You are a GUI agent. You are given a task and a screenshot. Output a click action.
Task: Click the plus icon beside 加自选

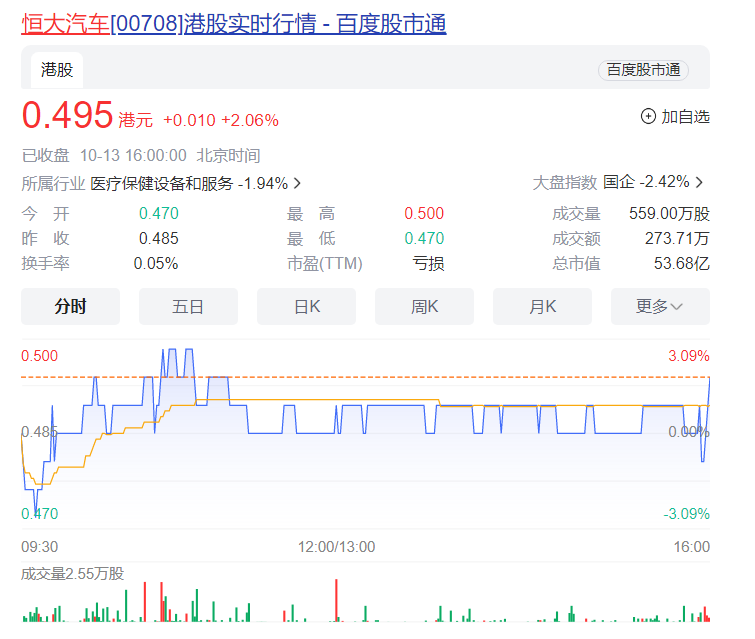click(x=648, y=116)
